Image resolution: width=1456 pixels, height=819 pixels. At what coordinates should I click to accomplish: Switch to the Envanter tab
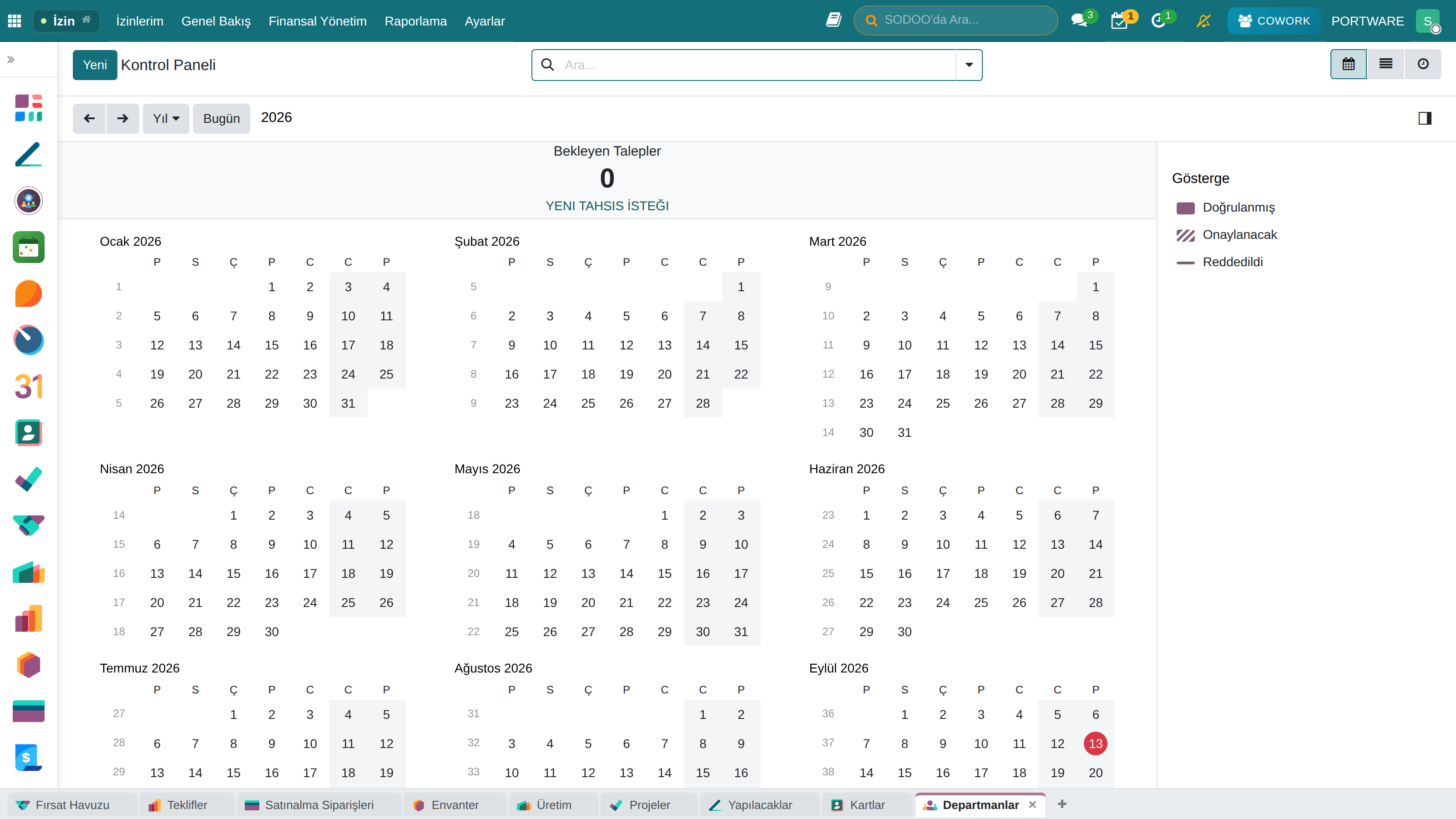click(x=455, y=805)
